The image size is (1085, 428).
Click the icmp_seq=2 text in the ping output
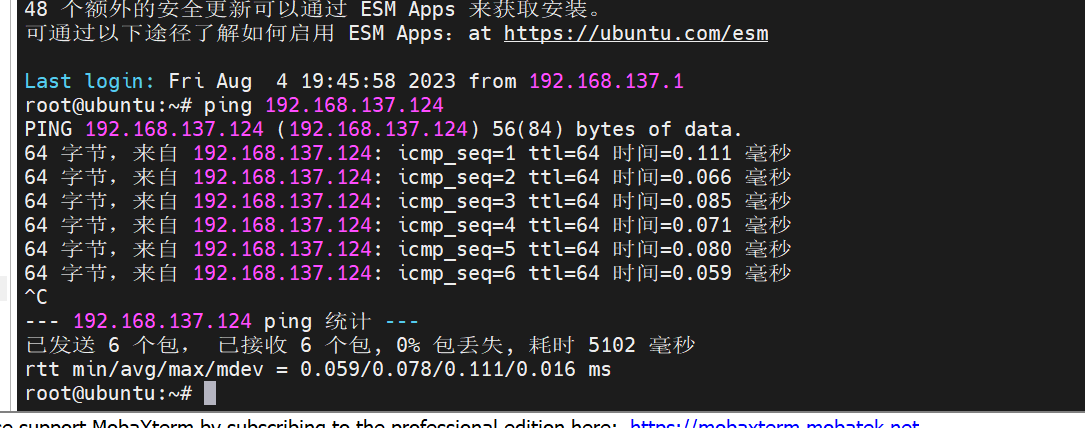pyautogui.click(x=457, y=178)
